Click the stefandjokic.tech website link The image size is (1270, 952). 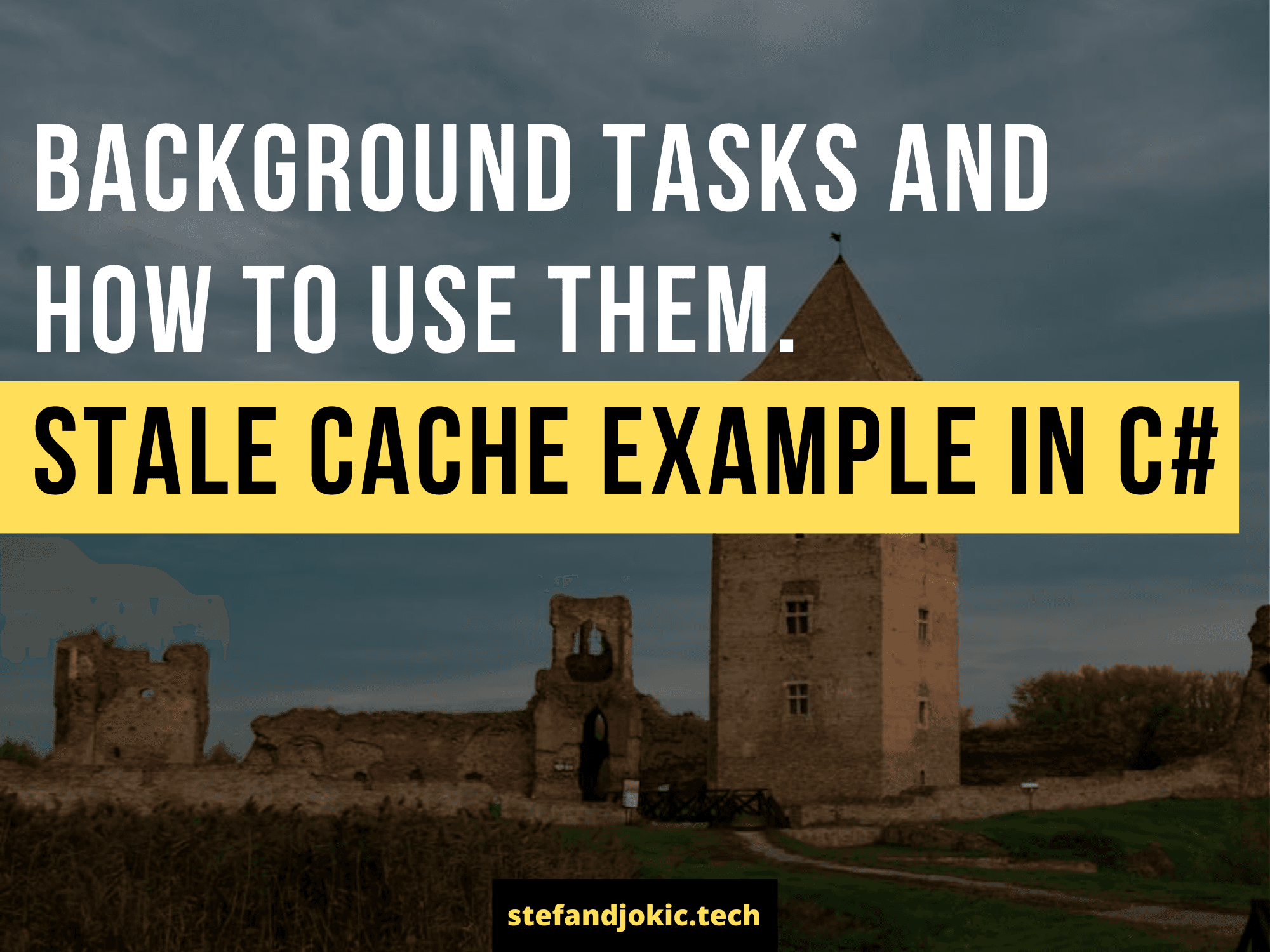click(634, 916)
